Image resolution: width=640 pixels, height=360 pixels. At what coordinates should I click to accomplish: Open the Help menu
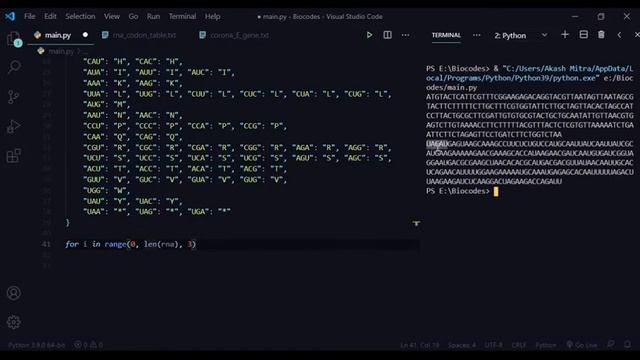click(212, 16)
